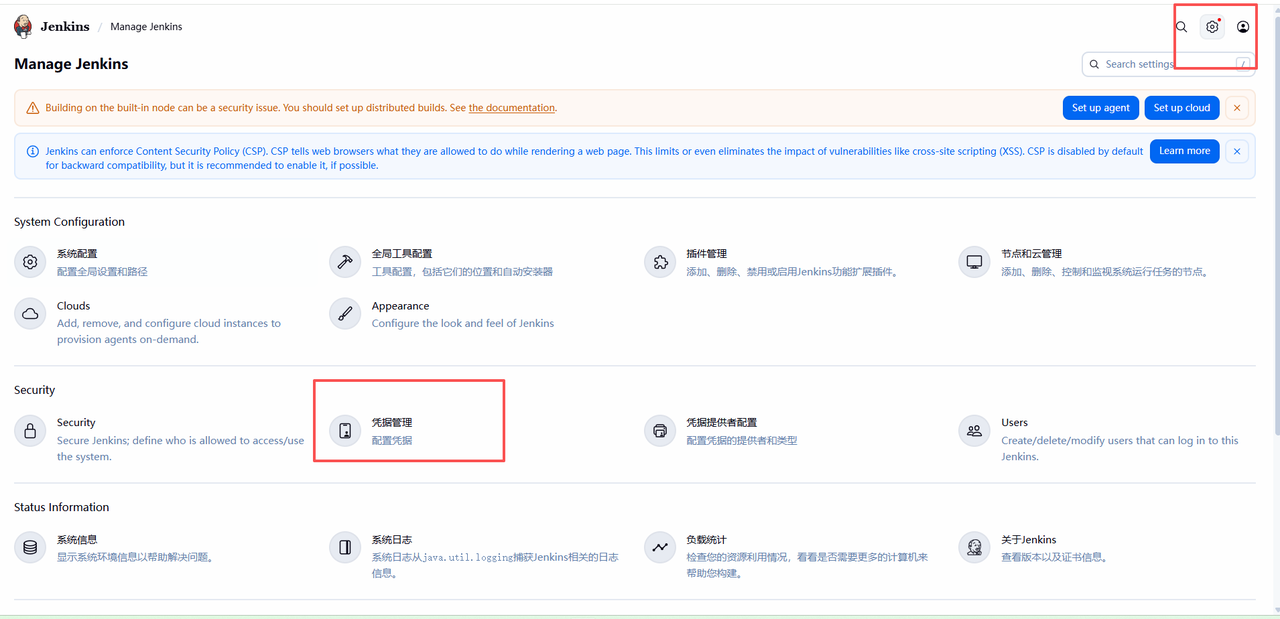Open 全局工具配置 title link

click(x=402, y=254)
